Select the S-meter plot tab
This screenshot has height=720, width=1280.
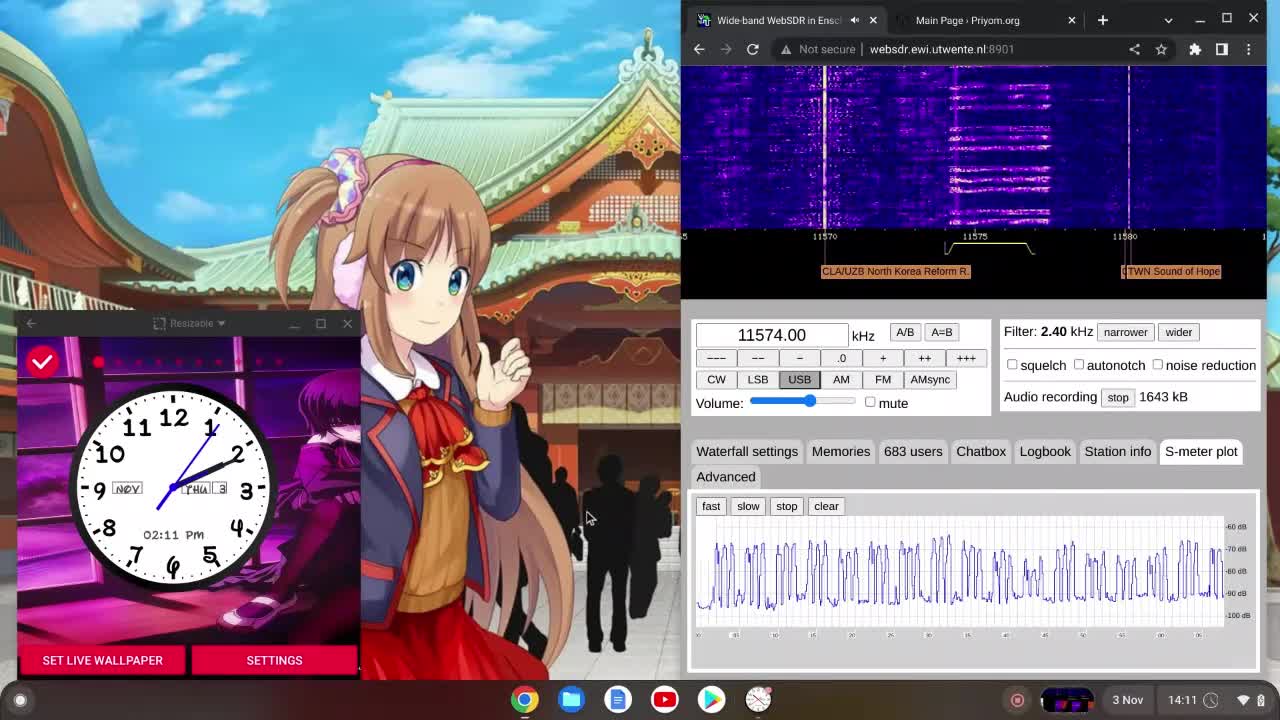(x=1201, y=451)
